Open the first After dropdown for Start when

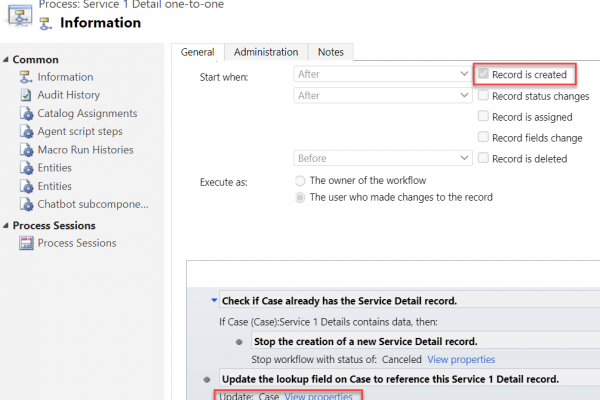(x=383, y=74)
